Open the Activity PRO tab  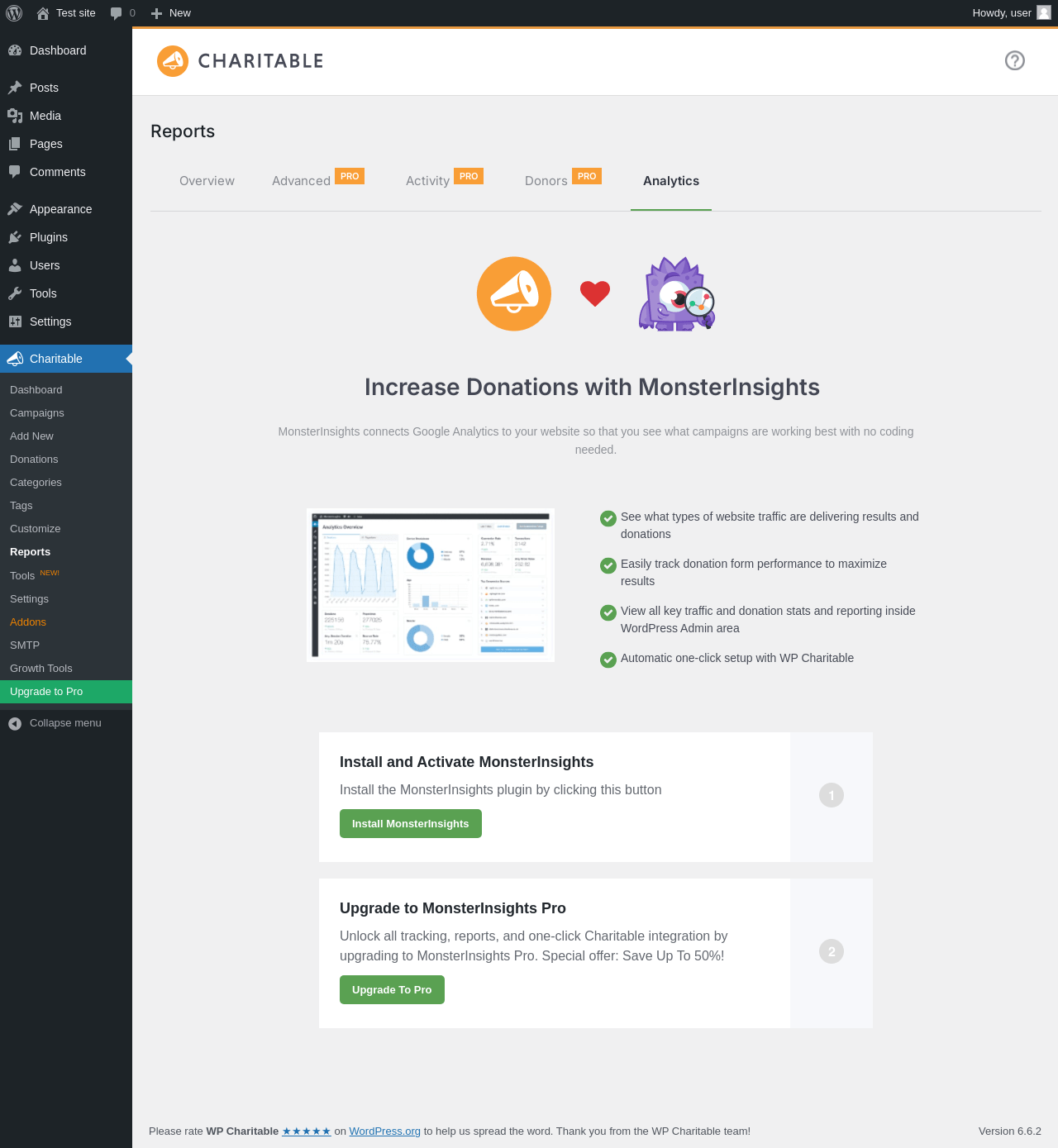445,180
